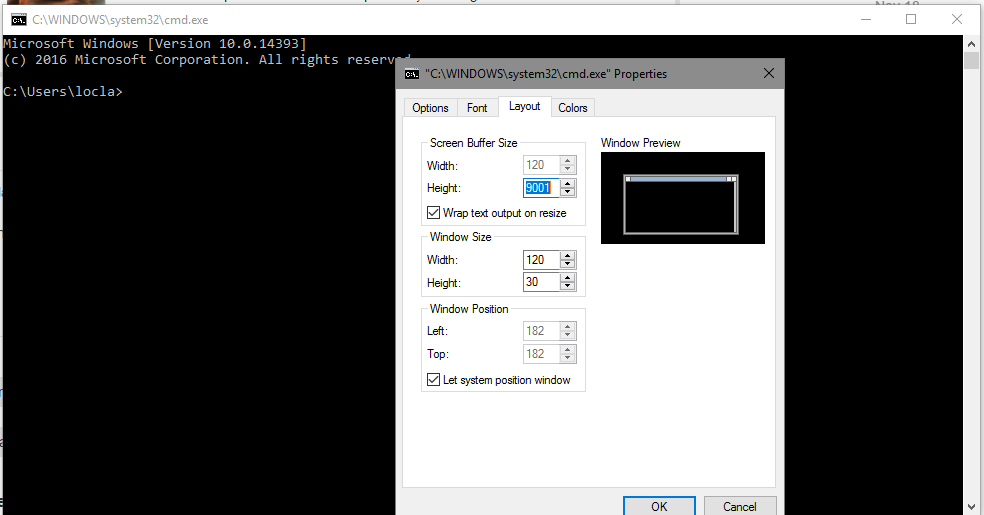Decrease Window Size Height with down arrow
Viewport: 984px width, 515px height.
click(568, 287)
